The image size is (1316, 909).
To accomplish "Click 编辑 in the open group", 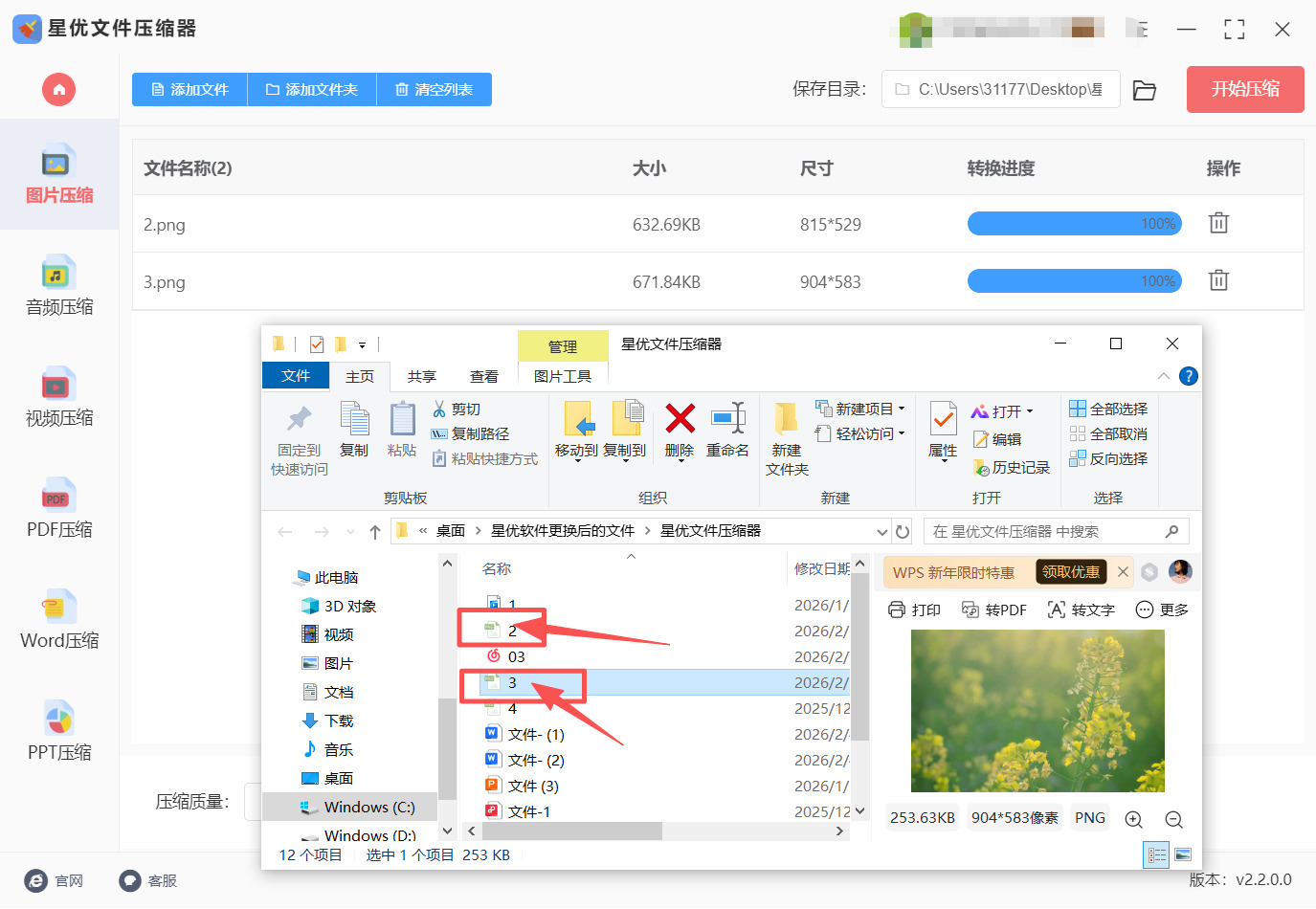I will tap(997, 440).
